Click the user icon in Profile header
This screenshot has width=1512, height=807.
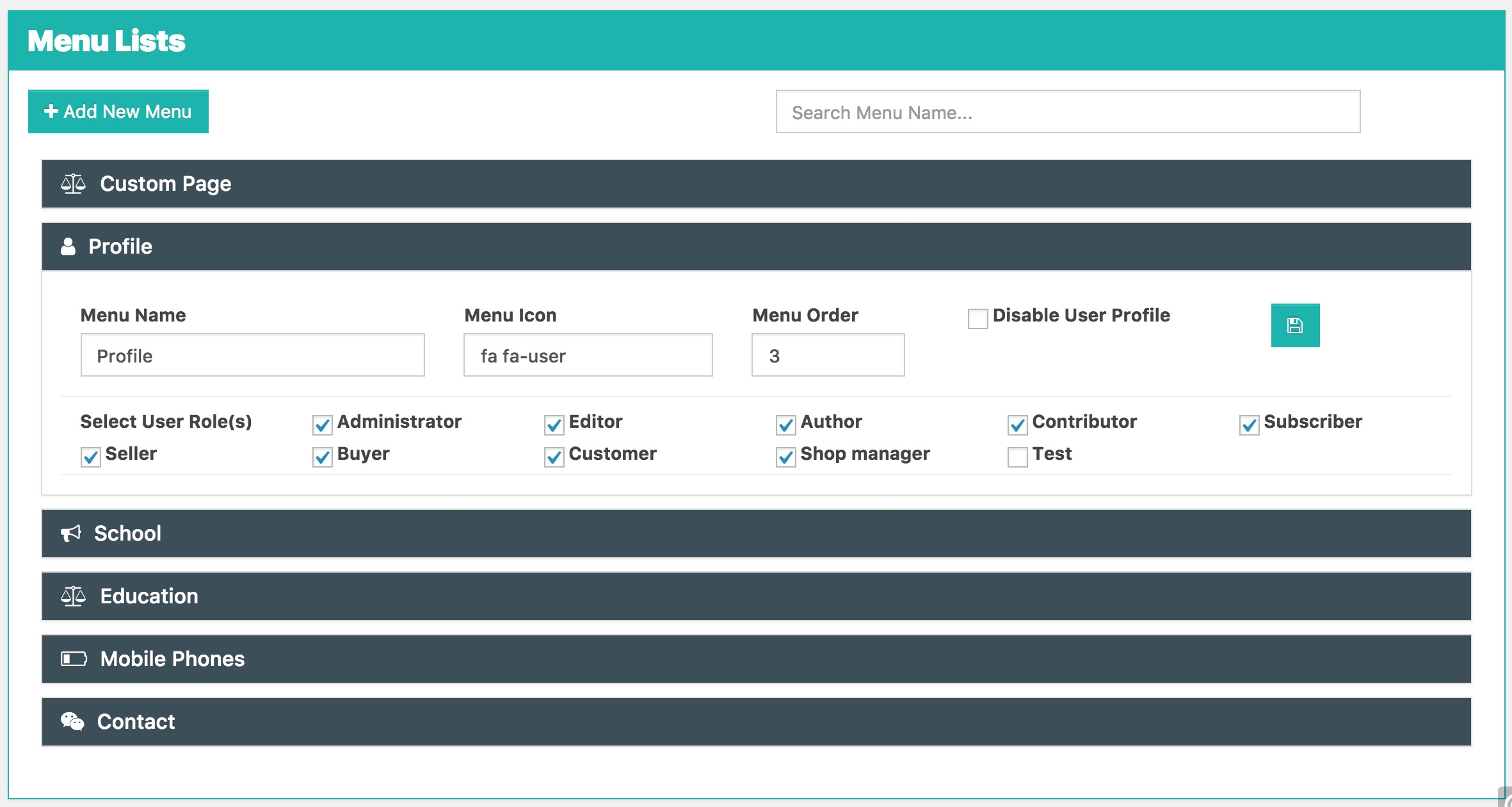point(68,247)
